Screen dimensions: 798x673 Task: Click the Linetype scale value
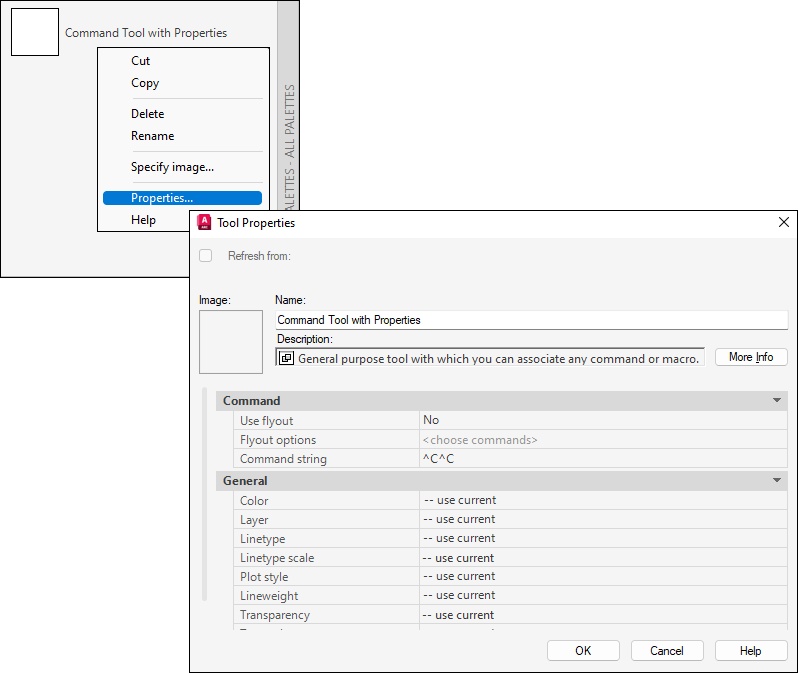coord(603,557)
